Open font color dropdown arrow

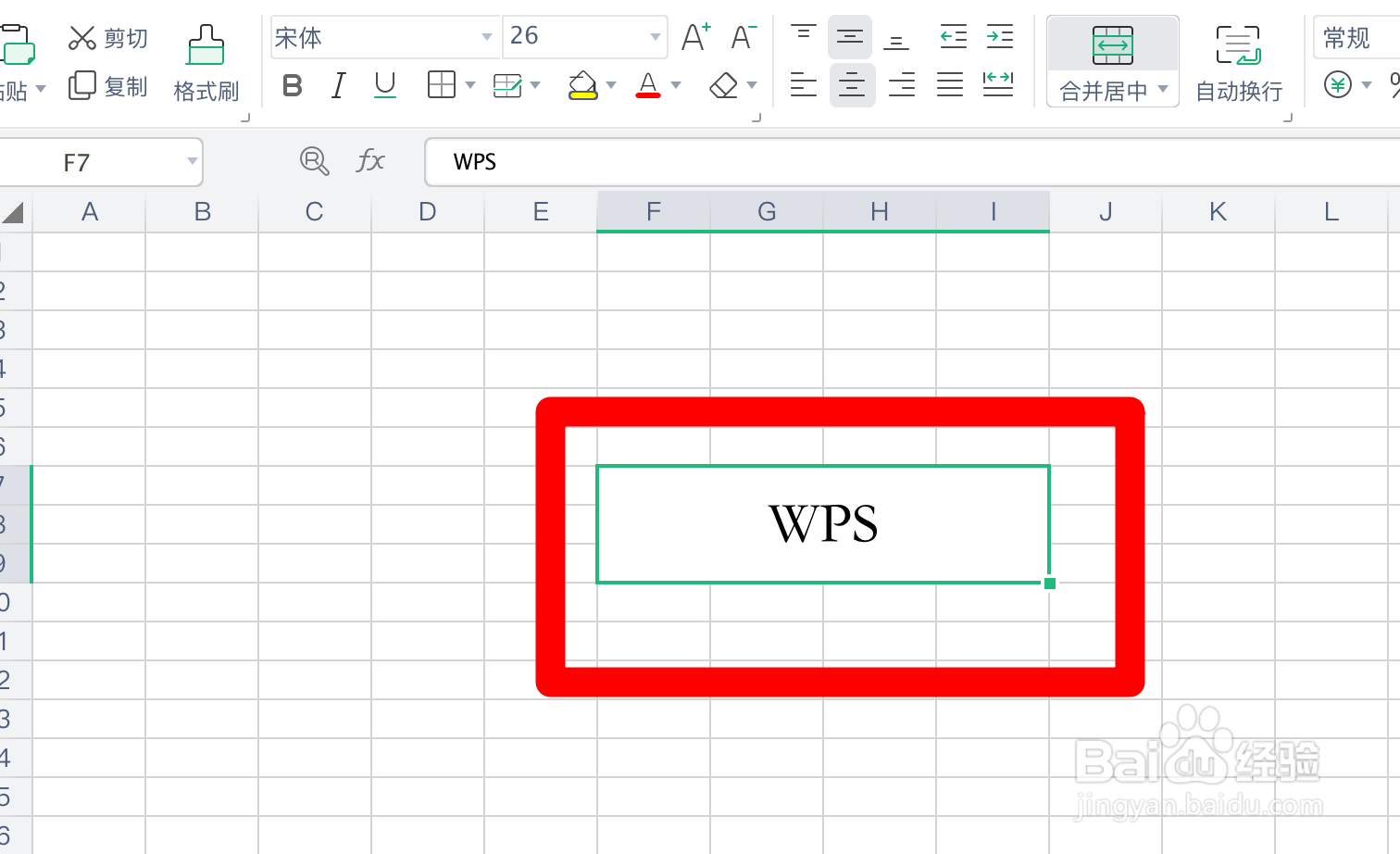(x=676, y=85)
